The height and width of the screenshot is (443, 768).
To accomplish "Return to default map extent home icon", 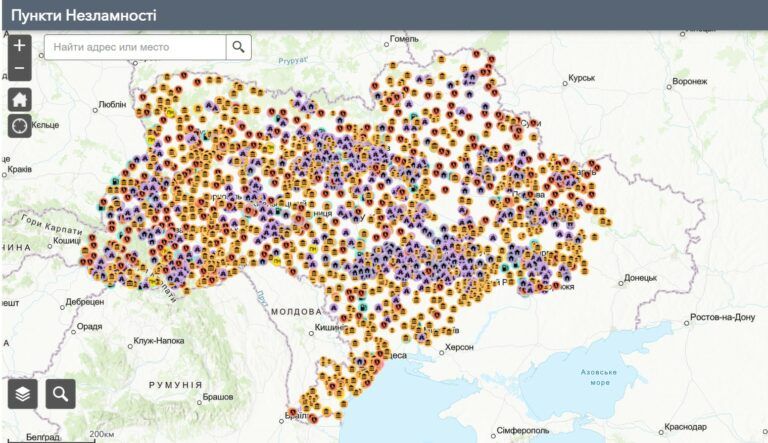I will 20,99.
